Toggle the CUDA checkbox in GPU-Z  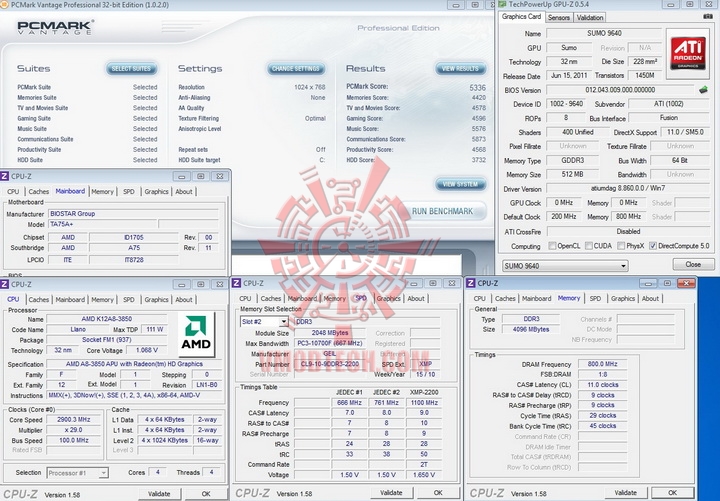589,246
